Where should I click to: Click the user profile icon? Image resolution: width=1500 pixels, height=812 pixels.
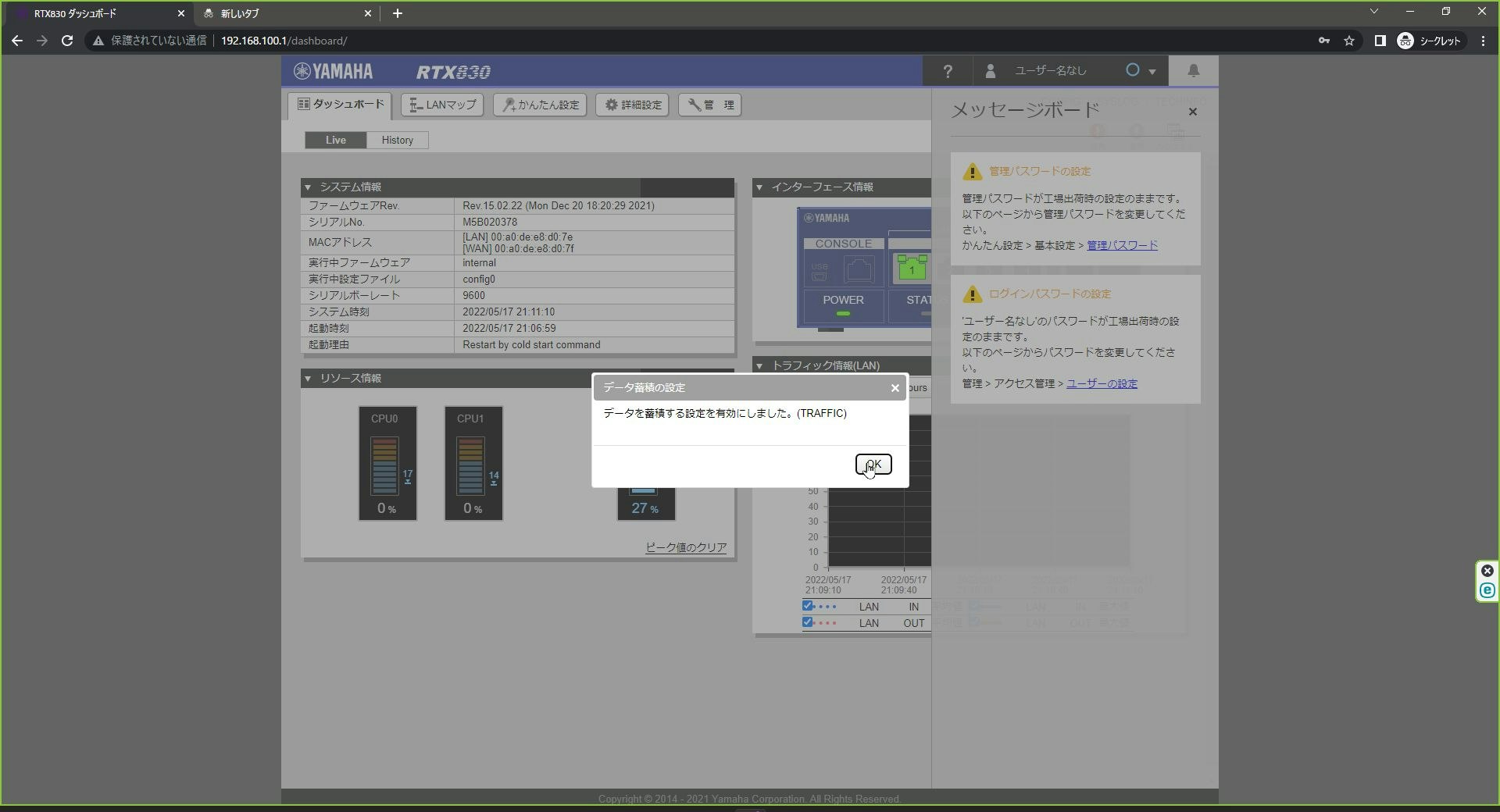[x=990, y=71]
